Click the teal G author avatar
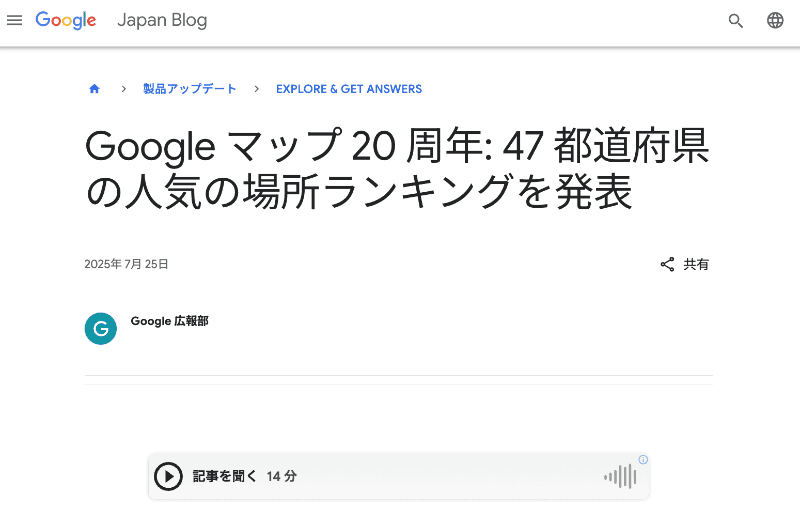 point(101,329)
